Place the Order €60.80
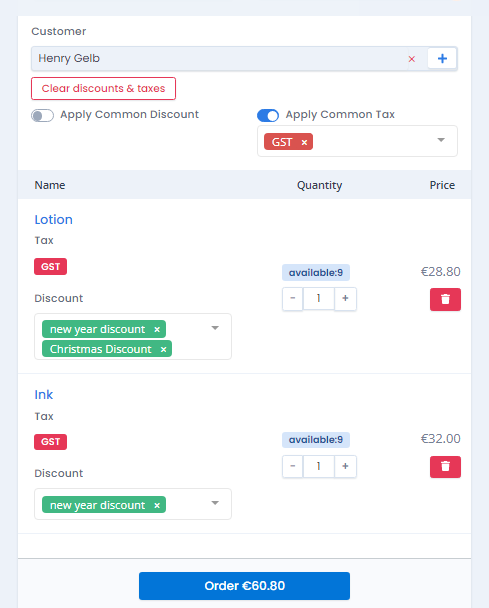Image resolution: width=489 pixels, height=608 pixels. click(244, 586)
